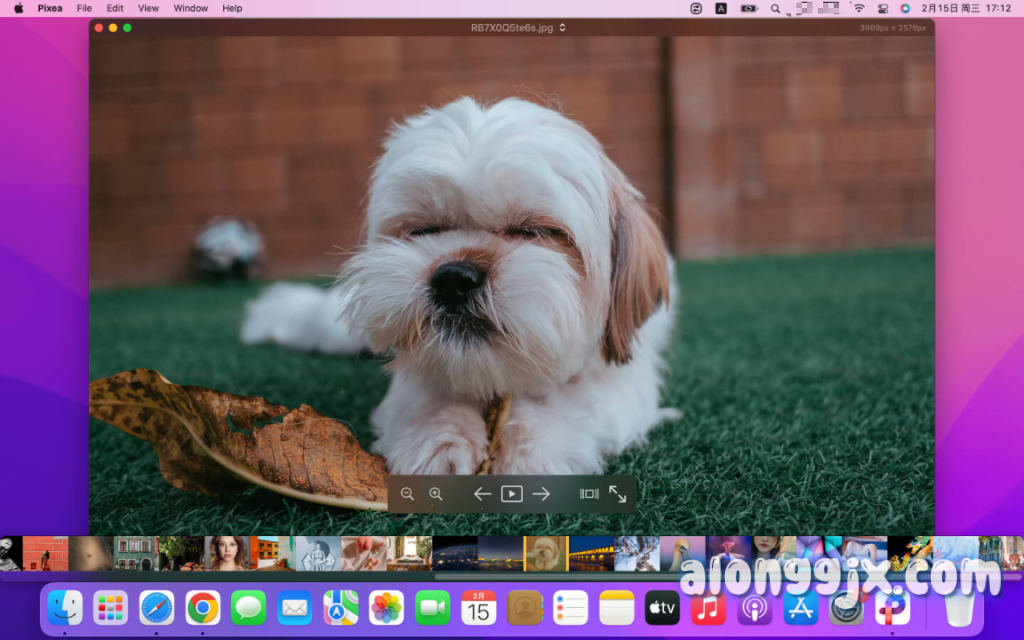Click the Spotlight search icon
1024x640 pixels.
point(776,8)
